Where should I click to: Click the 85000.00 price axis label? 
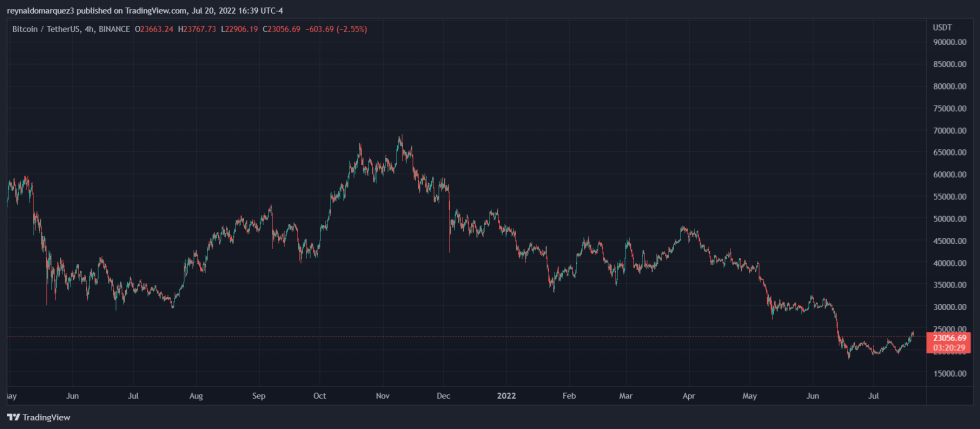tap(950, 64)
